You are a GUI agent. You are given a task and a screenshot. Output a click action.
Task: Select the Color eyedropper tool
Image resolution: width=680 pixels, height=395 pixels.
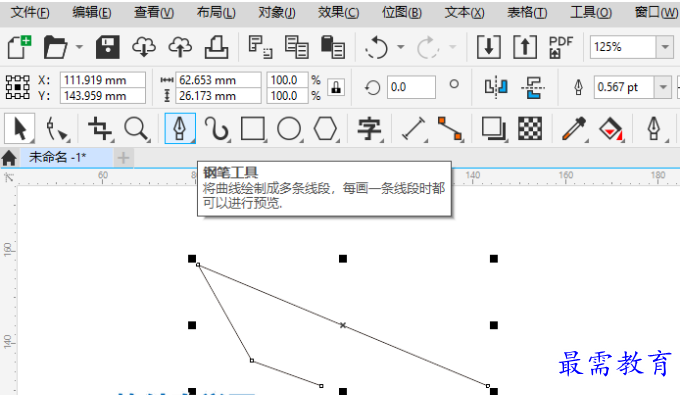coord(575,129)
